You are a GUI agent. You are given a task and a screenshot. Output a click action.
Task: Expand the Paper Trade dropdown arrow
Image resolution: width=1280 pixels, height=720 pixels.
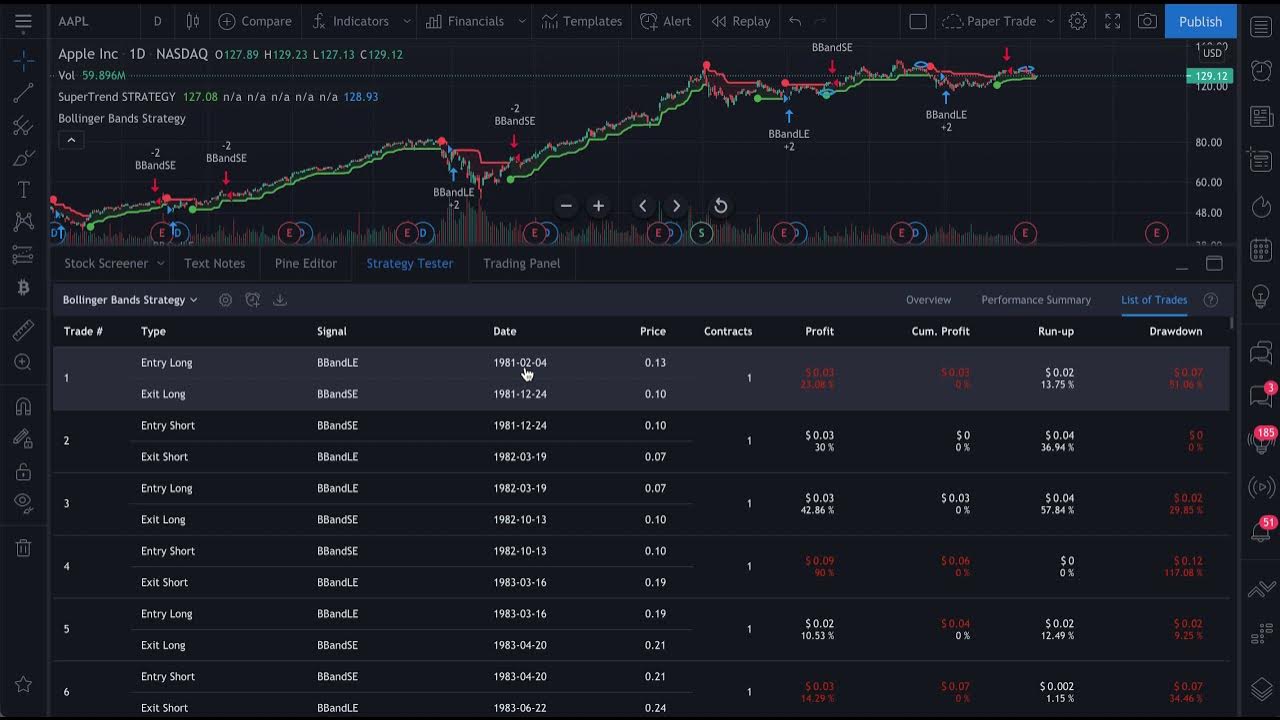point(1050,21)
